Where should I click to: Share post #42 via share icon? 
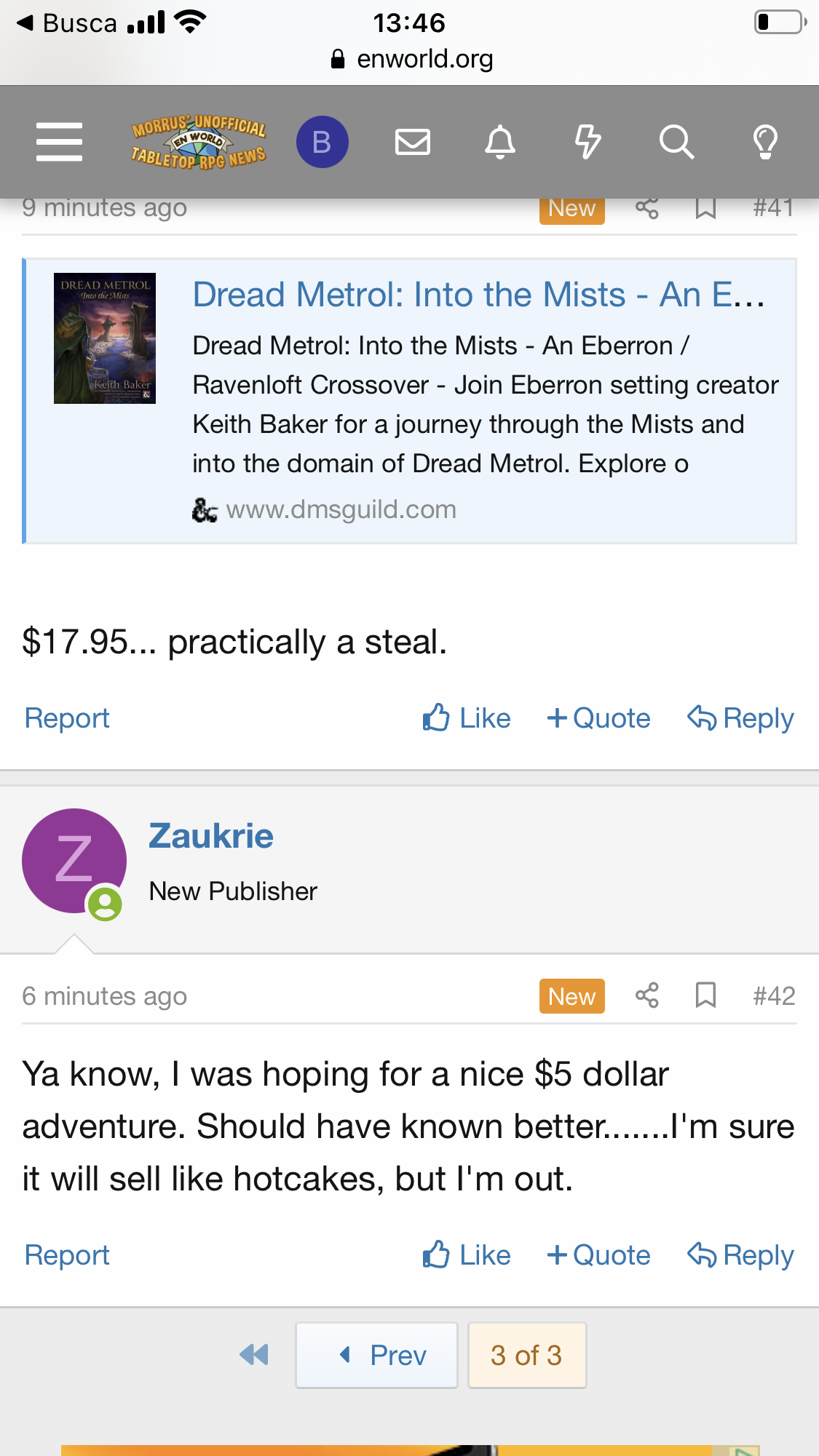click(646, 995)
